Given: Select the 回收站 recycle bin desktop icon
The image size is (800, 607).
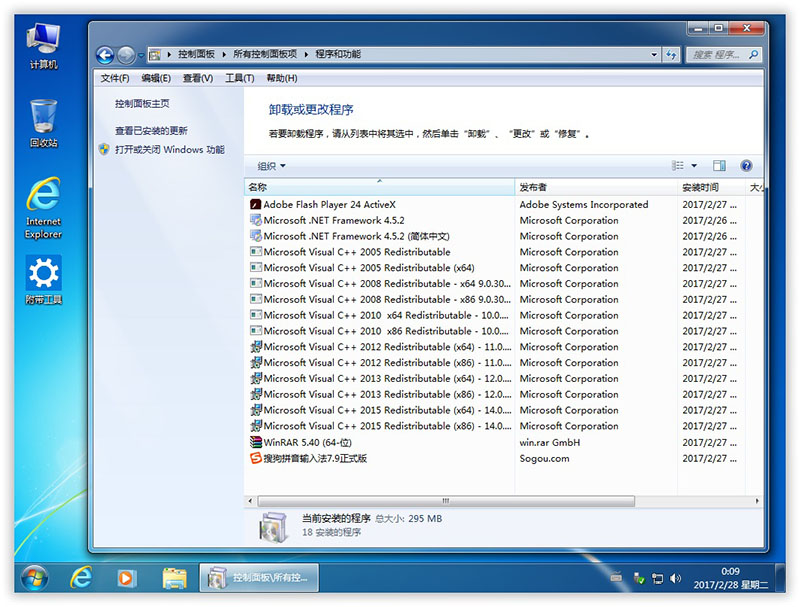Looking at the screenshot, I should pyautogui.click(x=43, y=124).
